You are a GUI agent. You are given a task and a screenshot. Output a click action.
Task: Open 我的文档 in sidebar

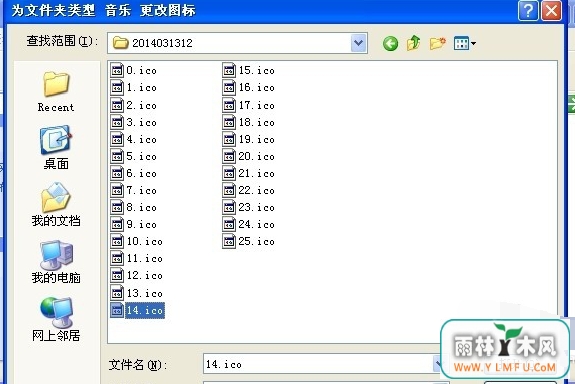[56, 205]
